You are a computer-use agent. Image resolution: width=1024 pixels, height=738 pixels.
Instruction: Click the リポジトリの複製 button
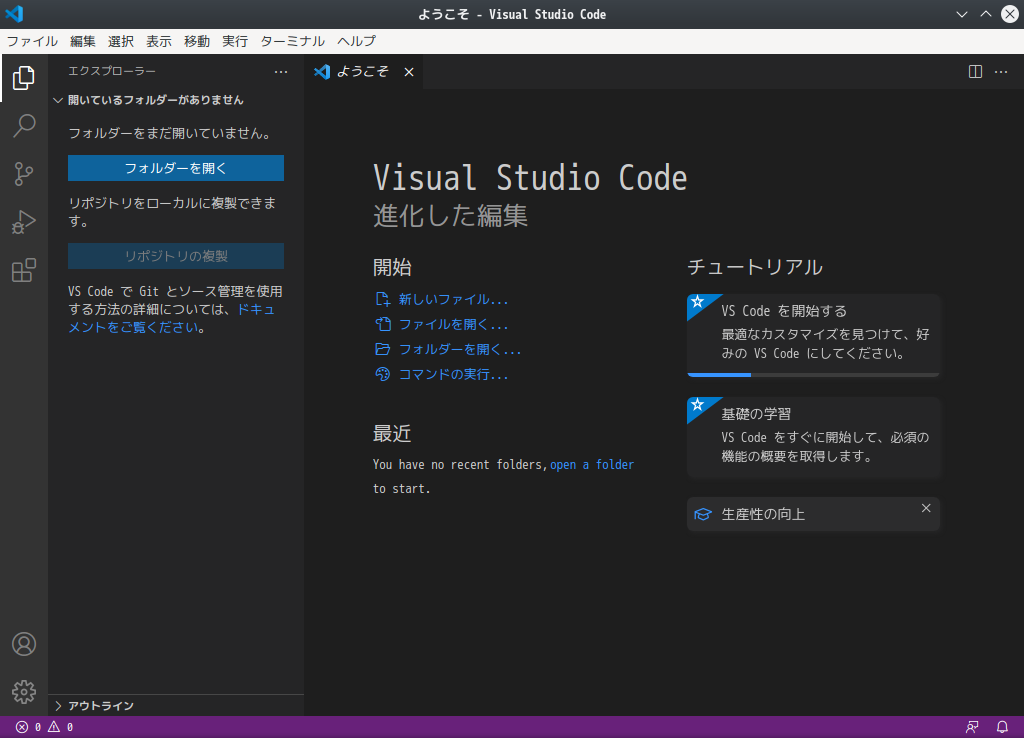point(176,256)
